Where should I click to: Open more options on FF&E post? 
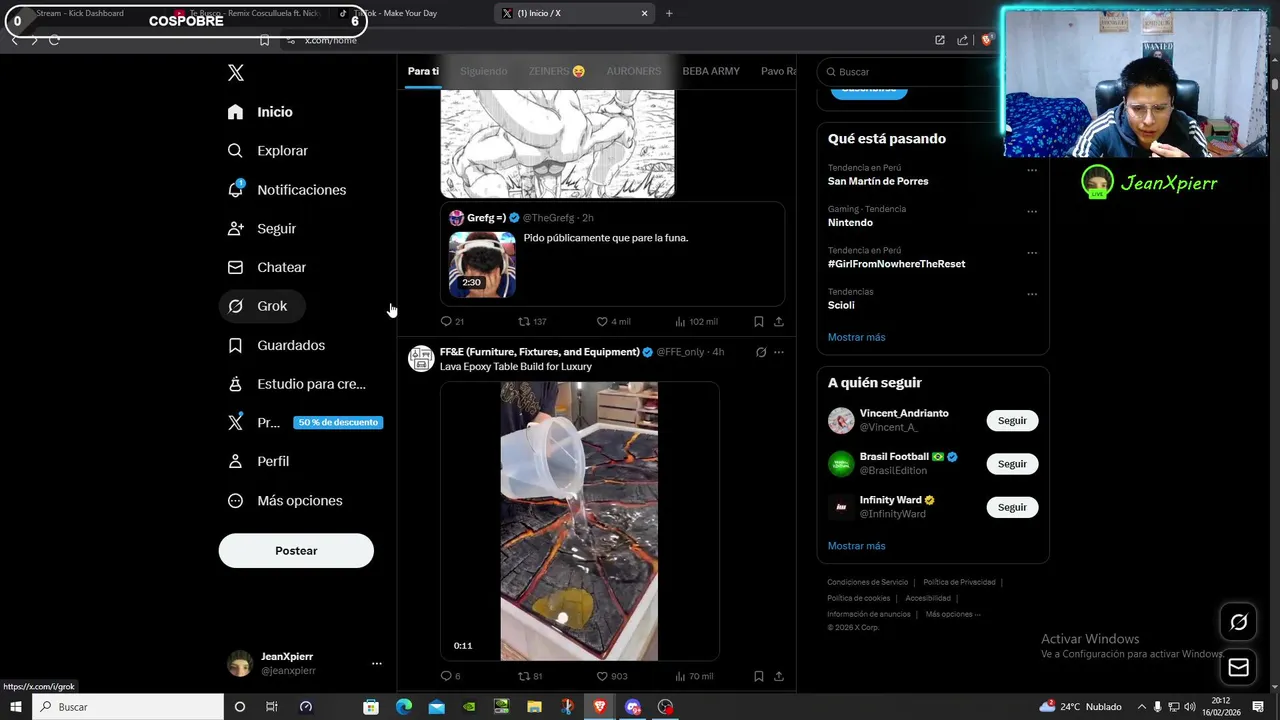[x=779, y=352]
